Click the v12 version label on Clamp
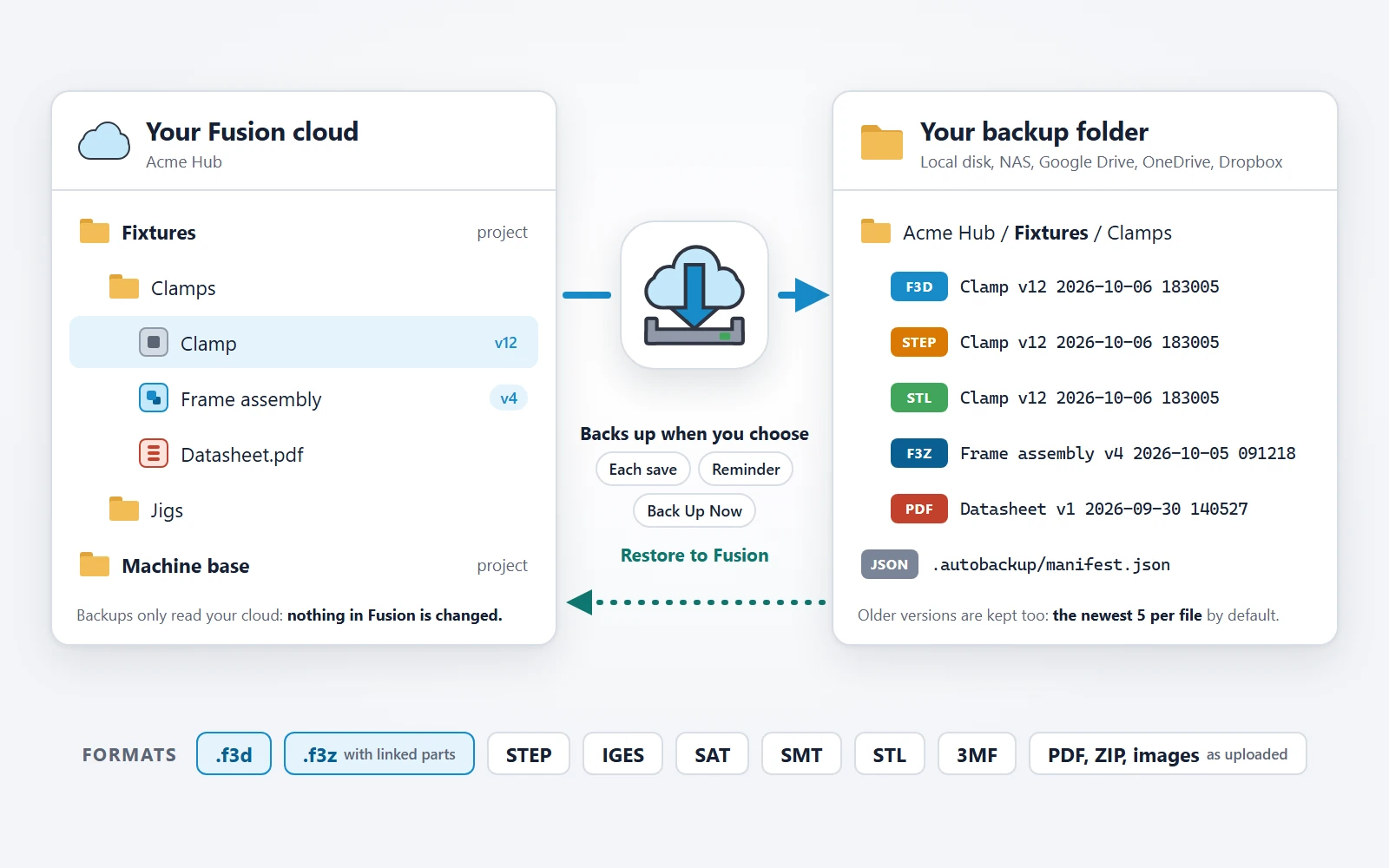The image size is (1389, 868). coord(506,343)
